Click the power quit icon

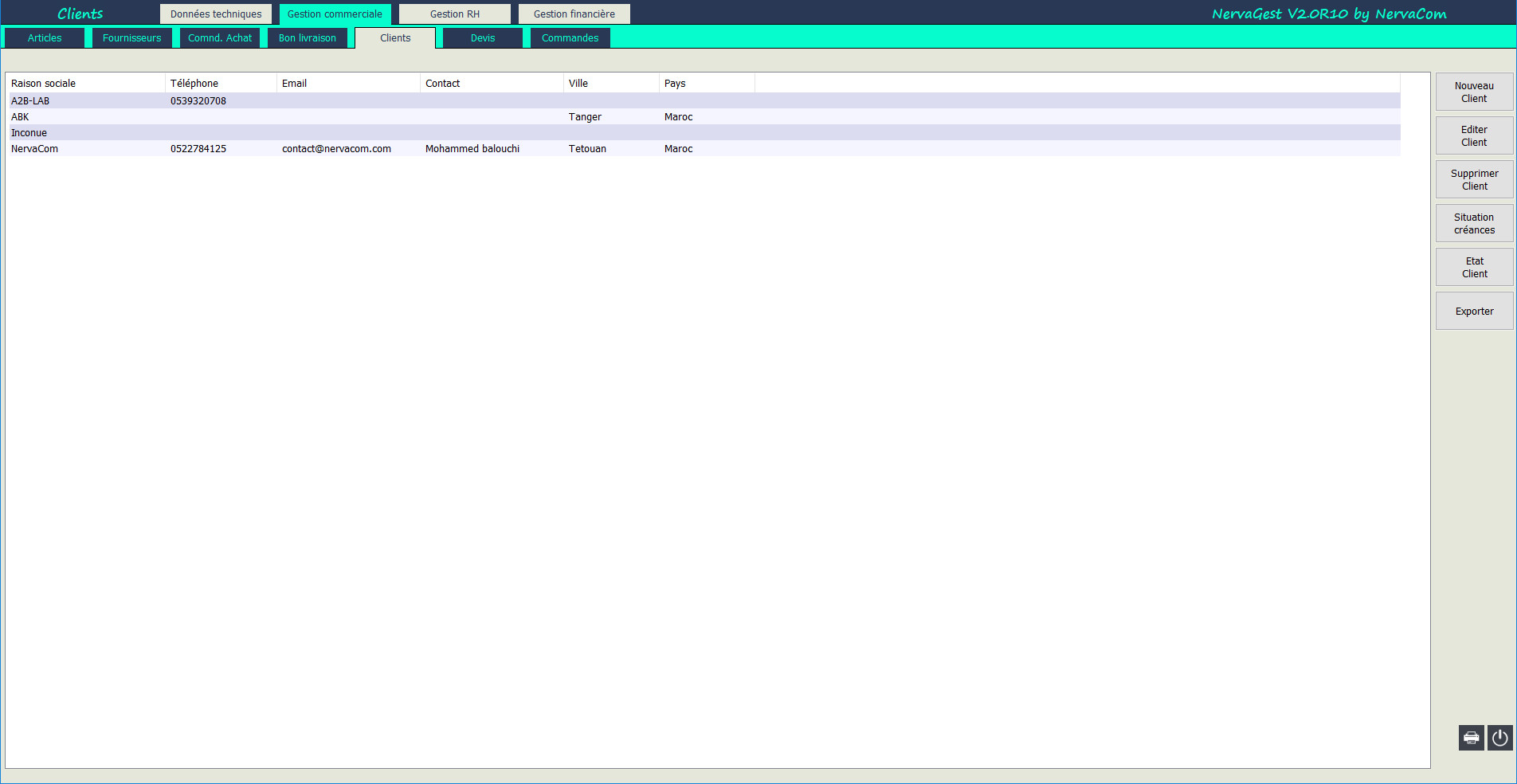point(1499,738)
